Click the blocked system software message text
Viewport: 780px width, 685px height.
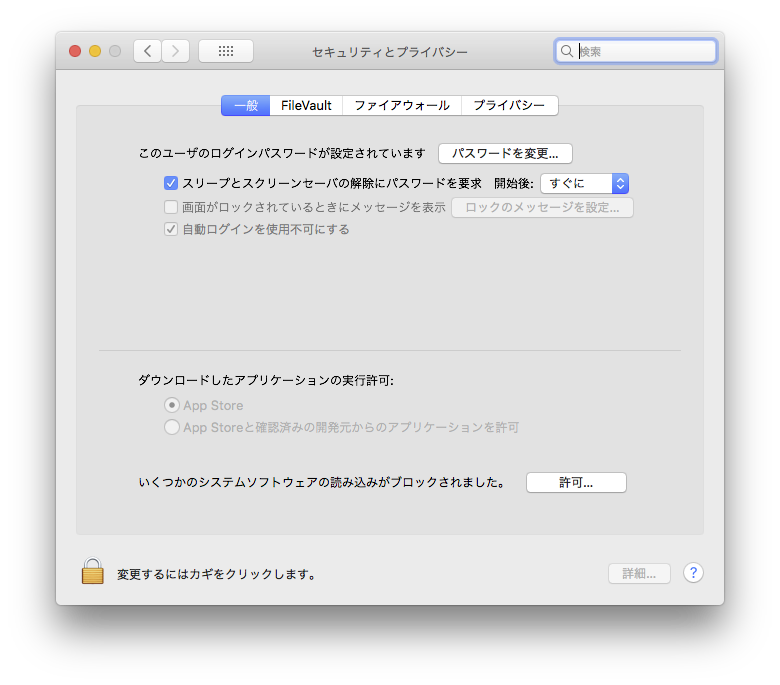(x=322, y=482)
